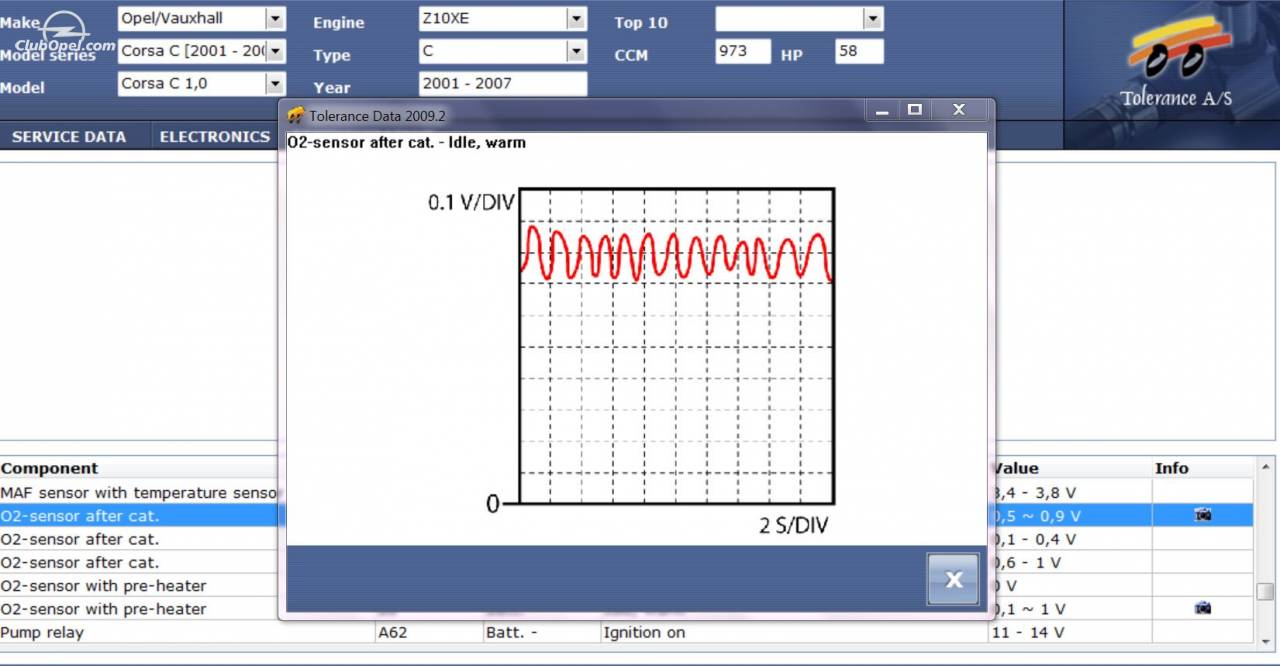Expand the Top 10 dropdown
Image resolution: width=1280 pixels, height=666 pixels.
coord(873,18)
